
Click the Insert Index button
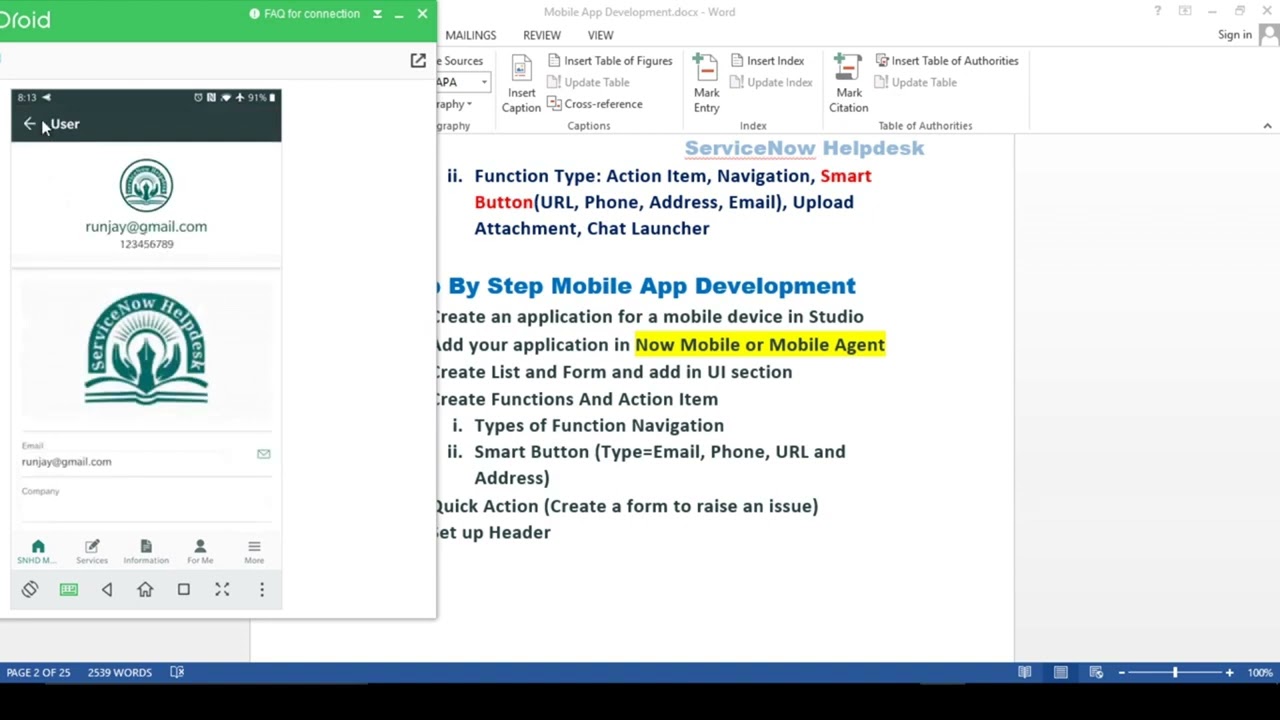767,61
